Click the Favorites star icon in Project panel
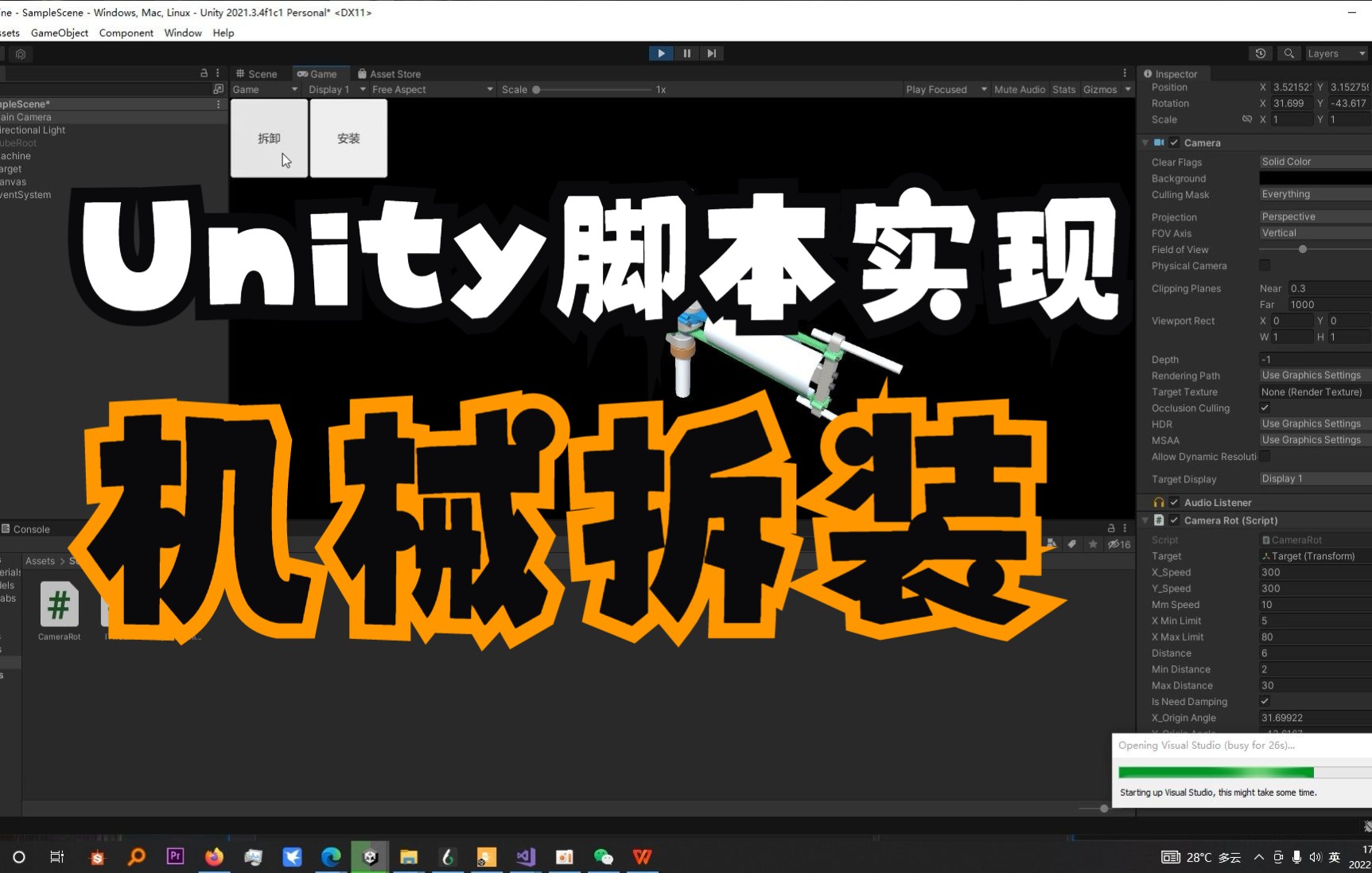 click(1093, 544)
